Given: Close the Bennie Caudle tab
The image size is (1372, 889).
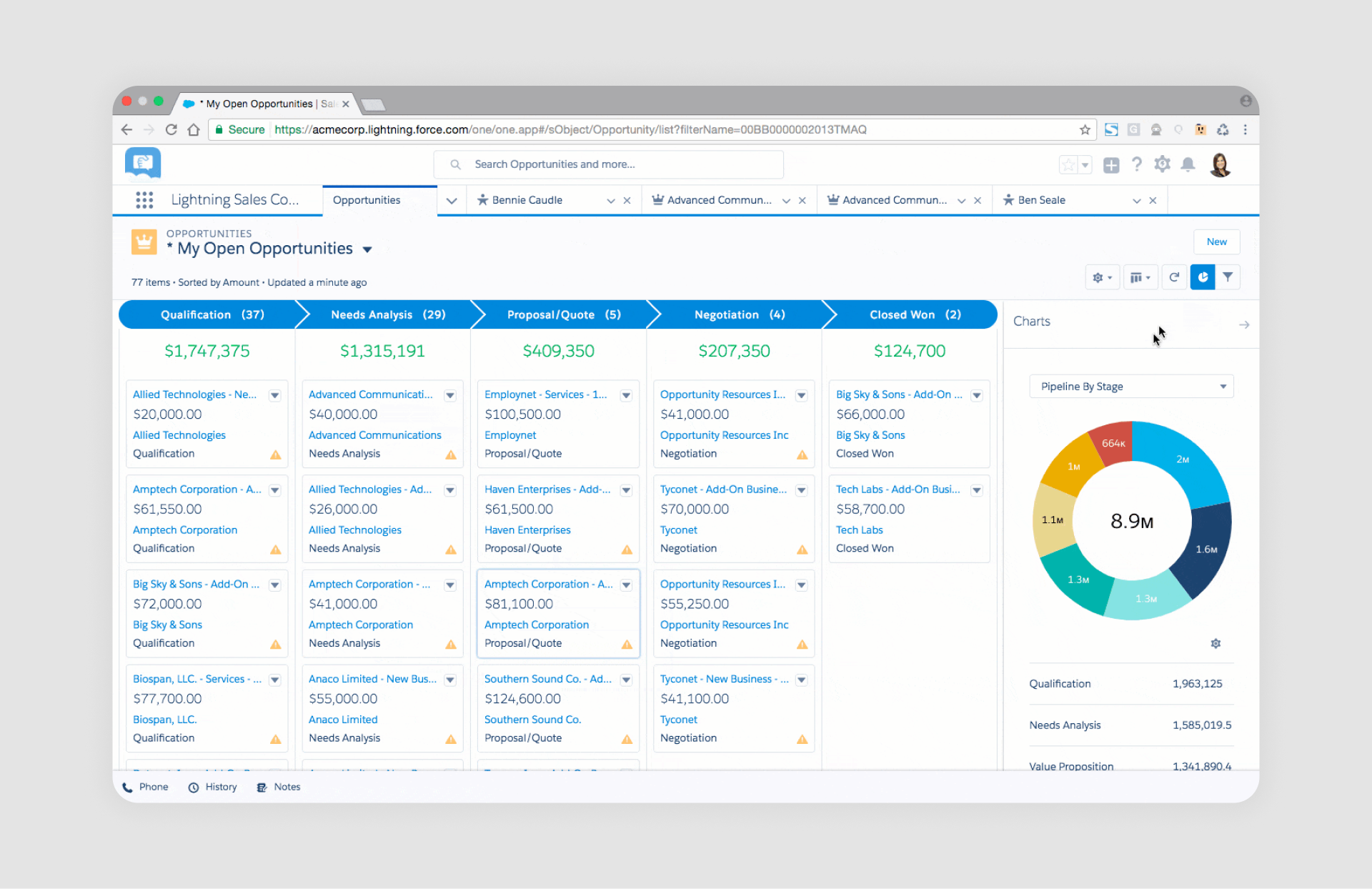Looking at the screenshot, I should (x=627, y=201).
